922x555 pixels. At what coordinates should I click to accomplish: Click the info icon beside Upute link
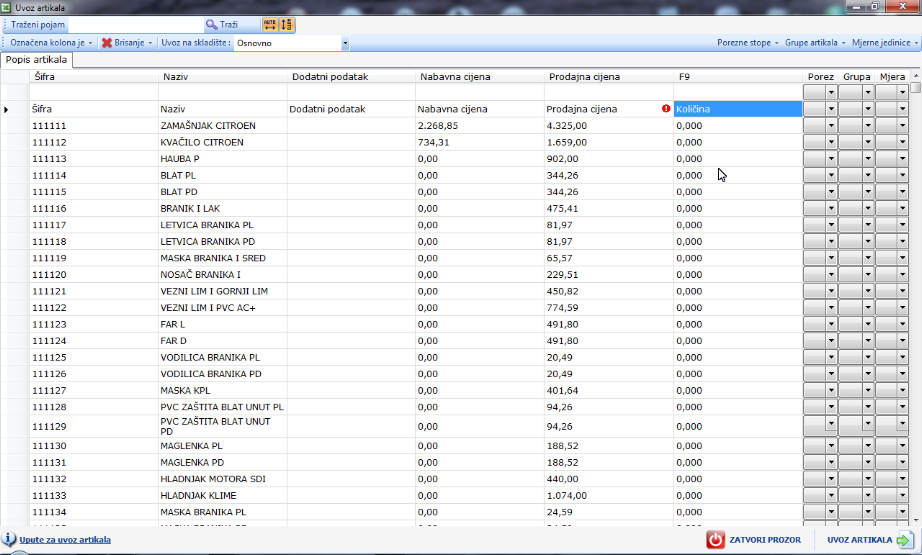9,539
